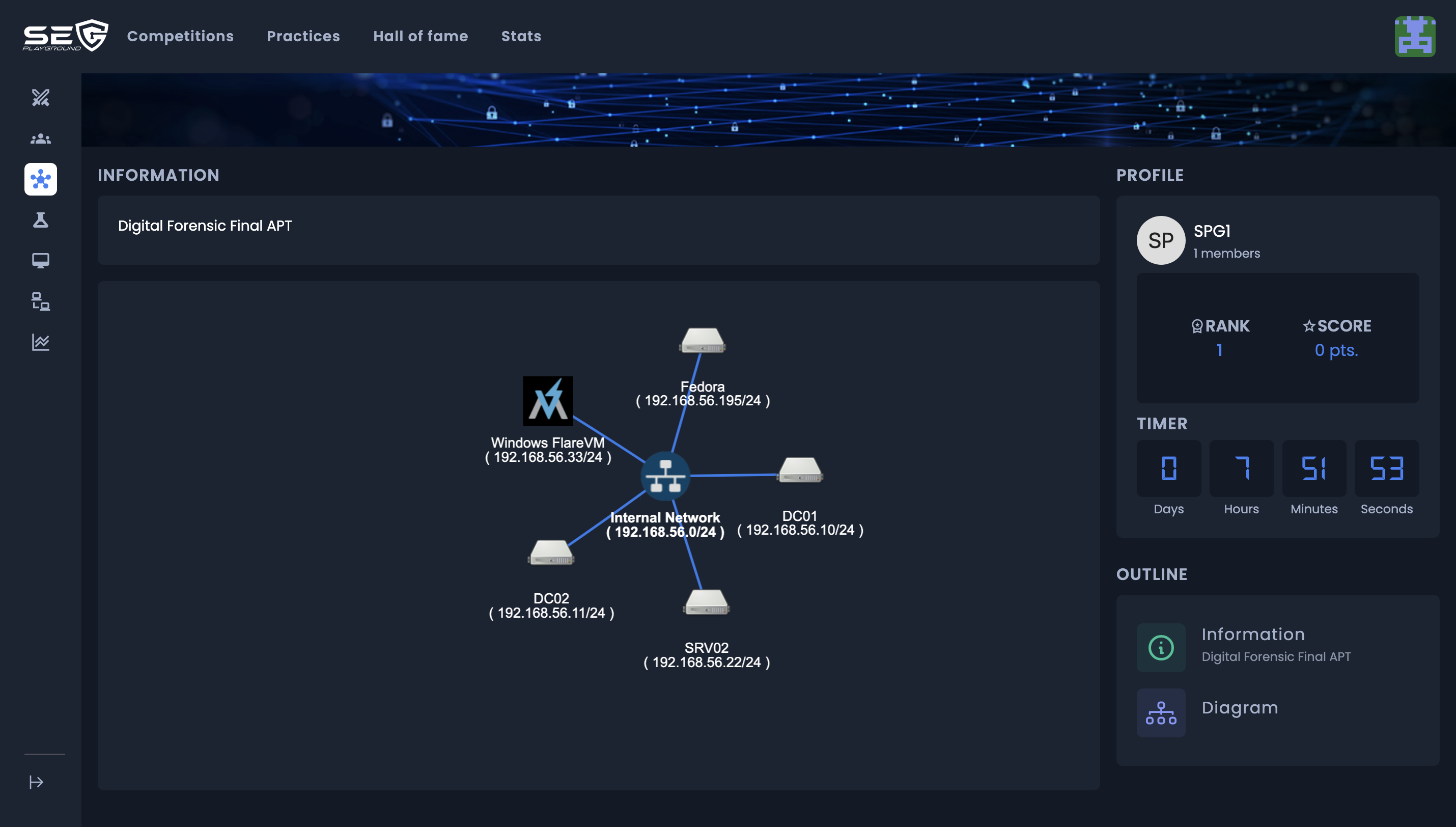Click the SPG1 team avatar
Viewport: 1456px width, 827px height.
tap(1160, 240)
